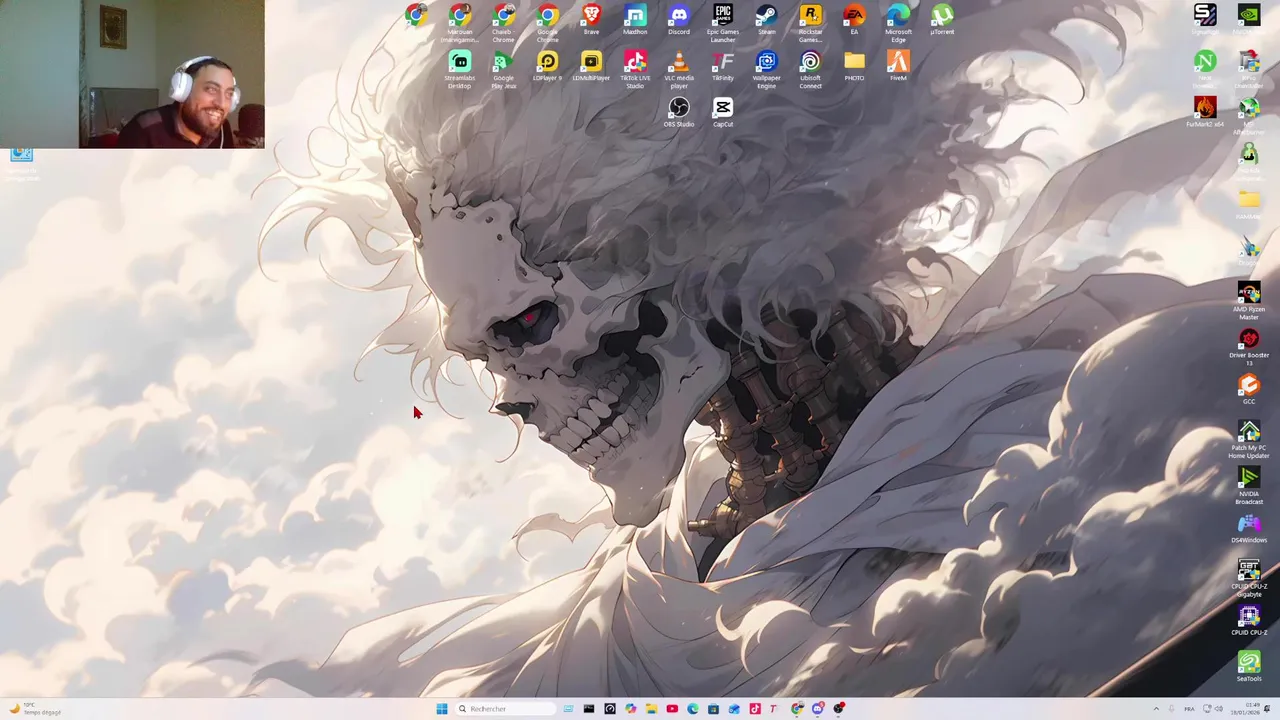The width and height of the screenshot is (1280, 720).
Task: Open the Marouan Chrome profile shortcut
Action: click(x=460, y=23)
